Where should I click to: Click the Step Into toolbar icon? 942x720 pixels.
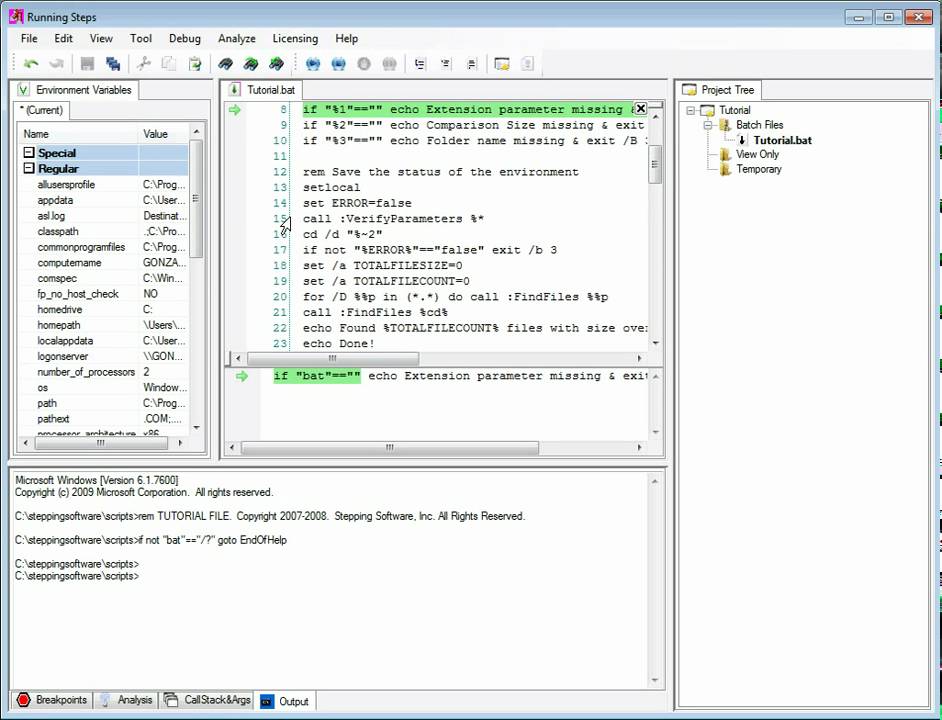pos(420,64)
